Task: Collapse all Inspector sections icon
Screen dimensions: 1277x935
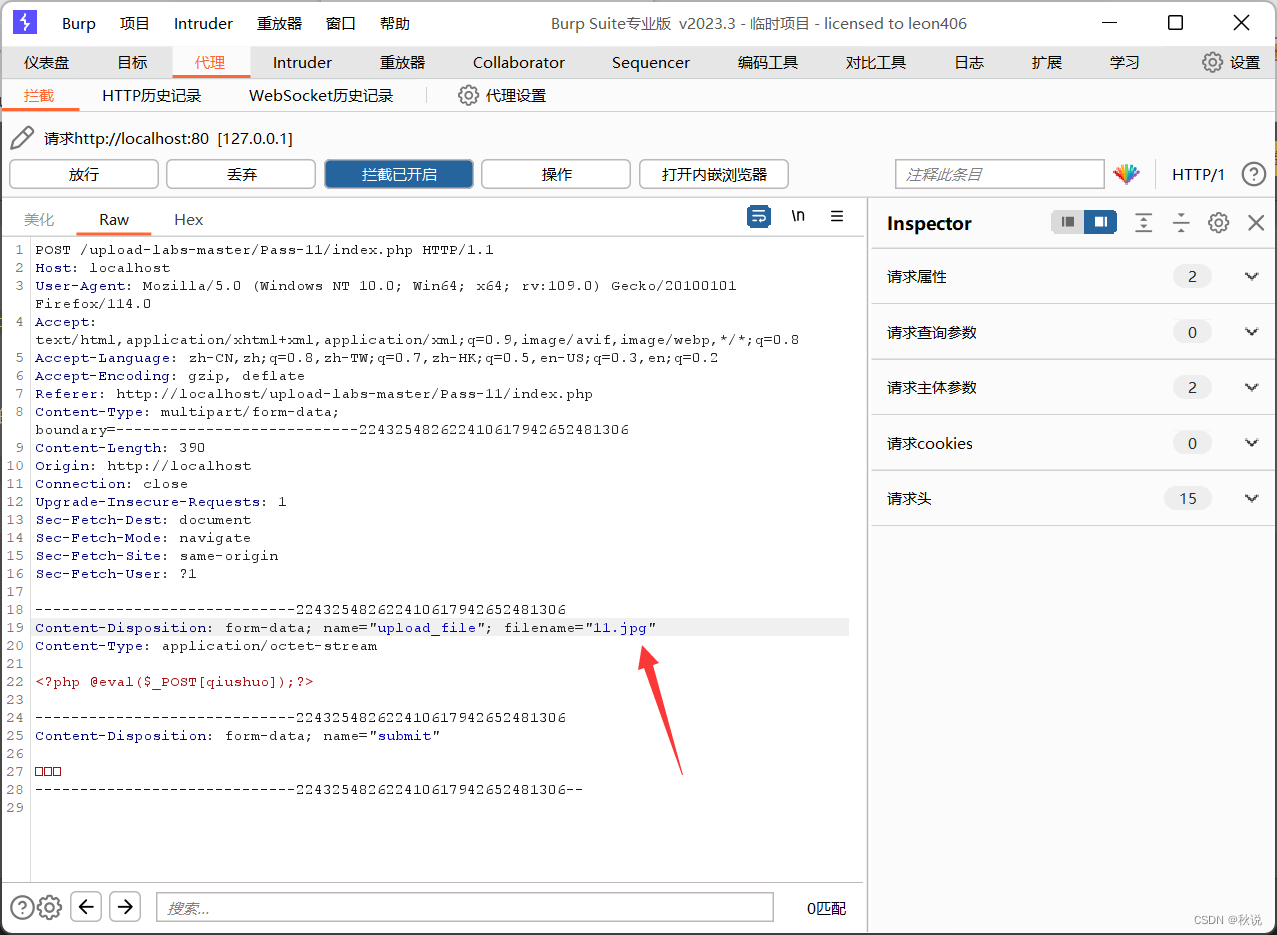Action: (x=1181, y=222)
